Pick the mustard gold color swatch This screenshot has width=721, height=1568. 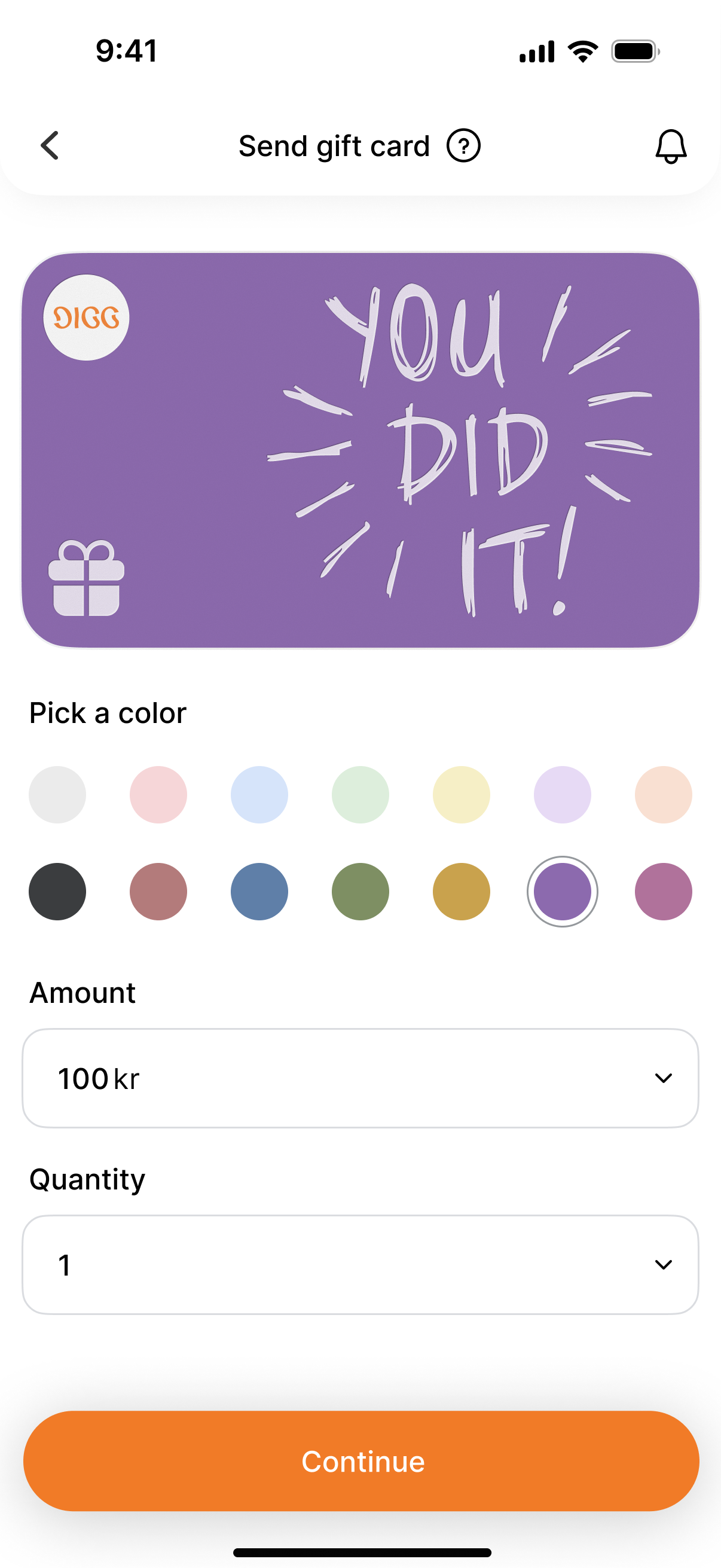[x=461, y=891]
